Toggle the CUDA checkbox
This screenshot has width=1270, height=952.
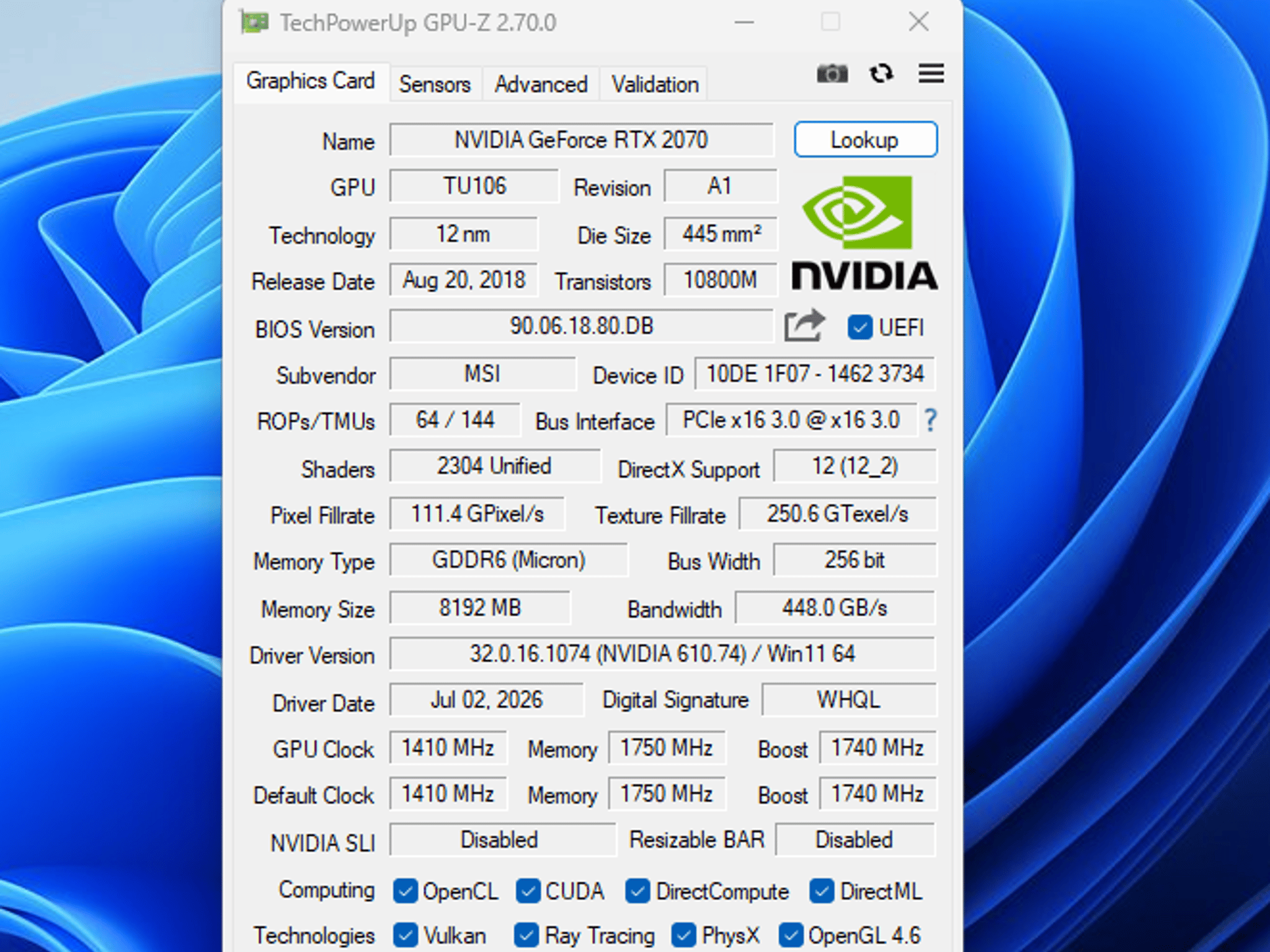pyautogui.click(x=528, y=891)
